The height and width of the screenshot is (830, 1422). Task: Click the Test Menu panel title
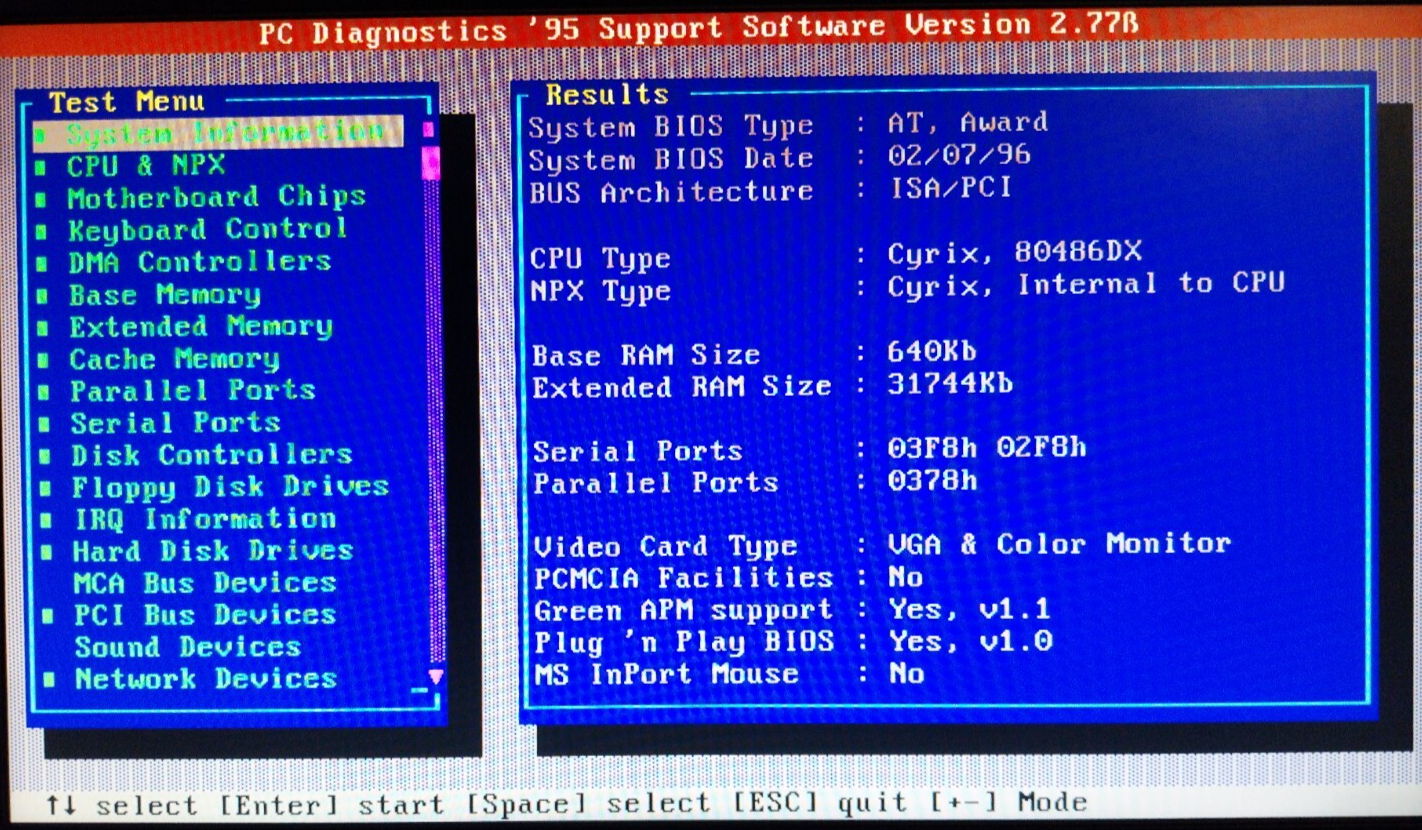pyautogui.click(x=127, y=102)
